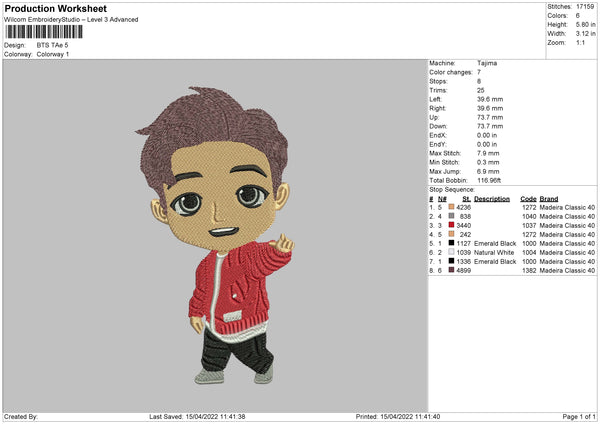Click 'Emerald Black' in stop 7 row

495,261
